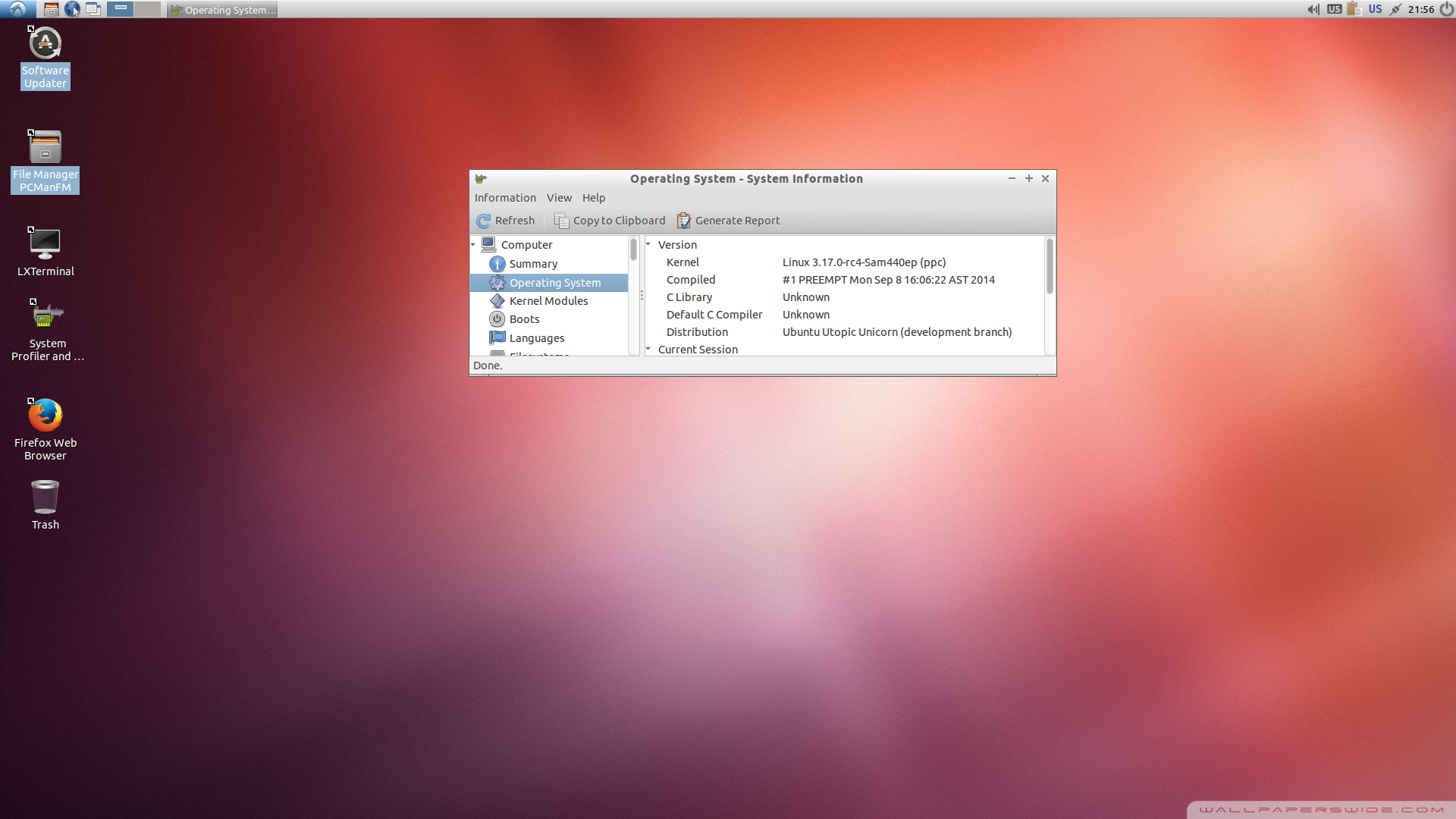This screenshot has width=1456, height=819.
Task: Open the View menu
Action: (x=559, y=198)
